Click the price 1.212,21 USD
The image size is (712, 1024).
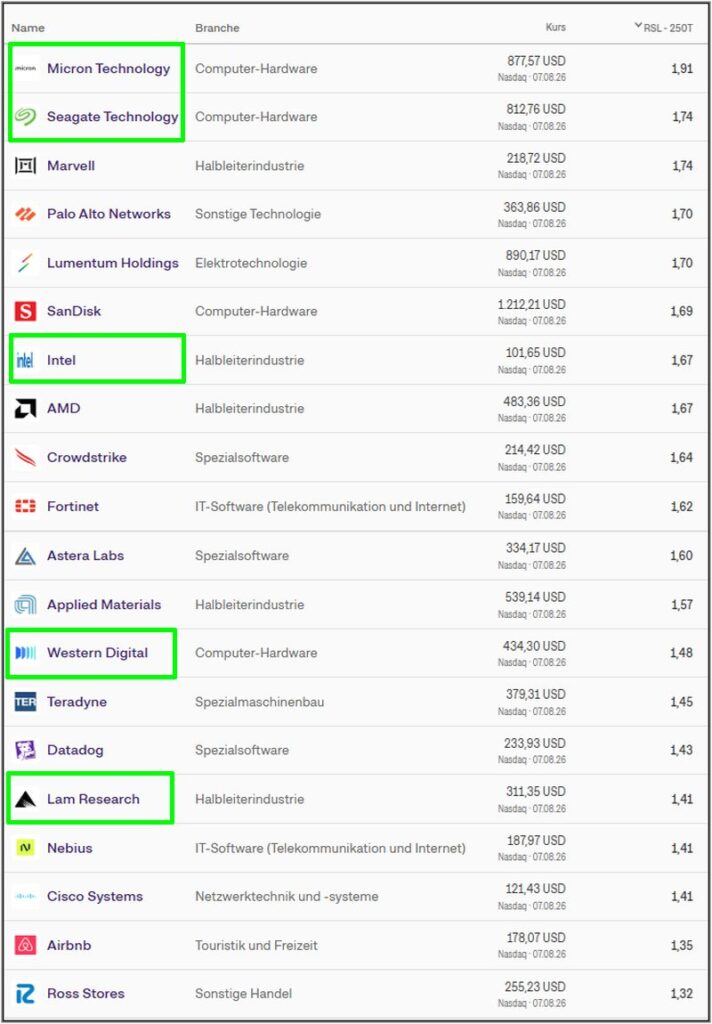[x=532, y=304]
